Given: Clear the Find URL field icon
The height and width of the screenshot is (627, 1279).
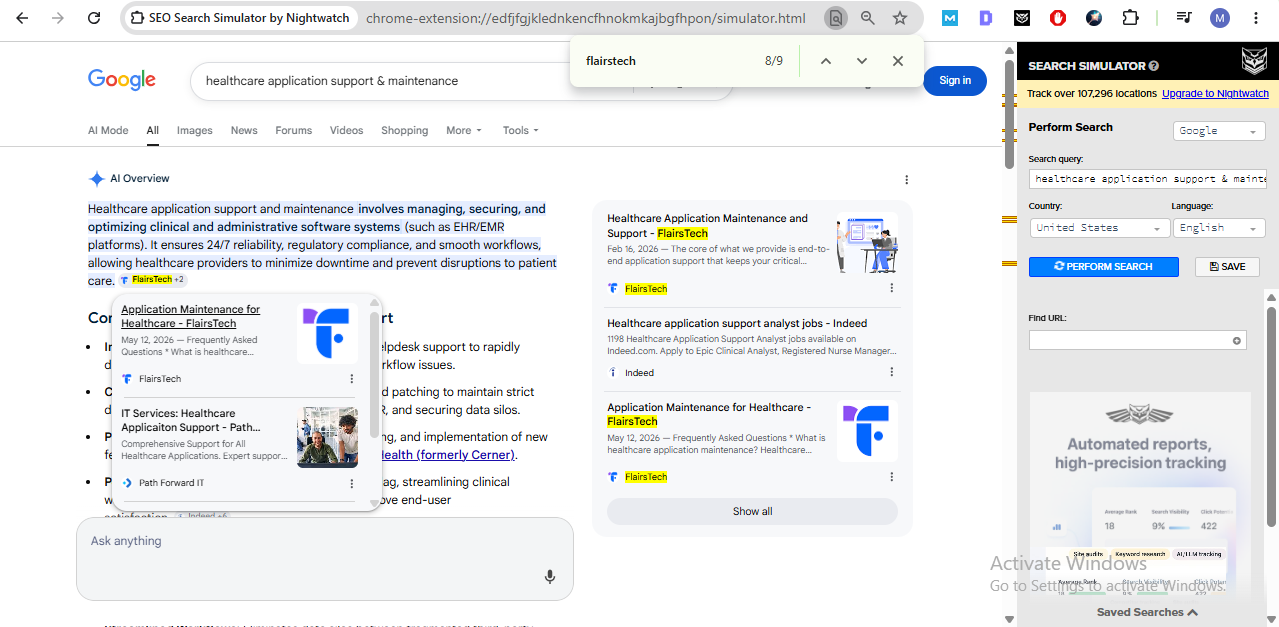Looking at the screenshot, I should point(1237,341).
